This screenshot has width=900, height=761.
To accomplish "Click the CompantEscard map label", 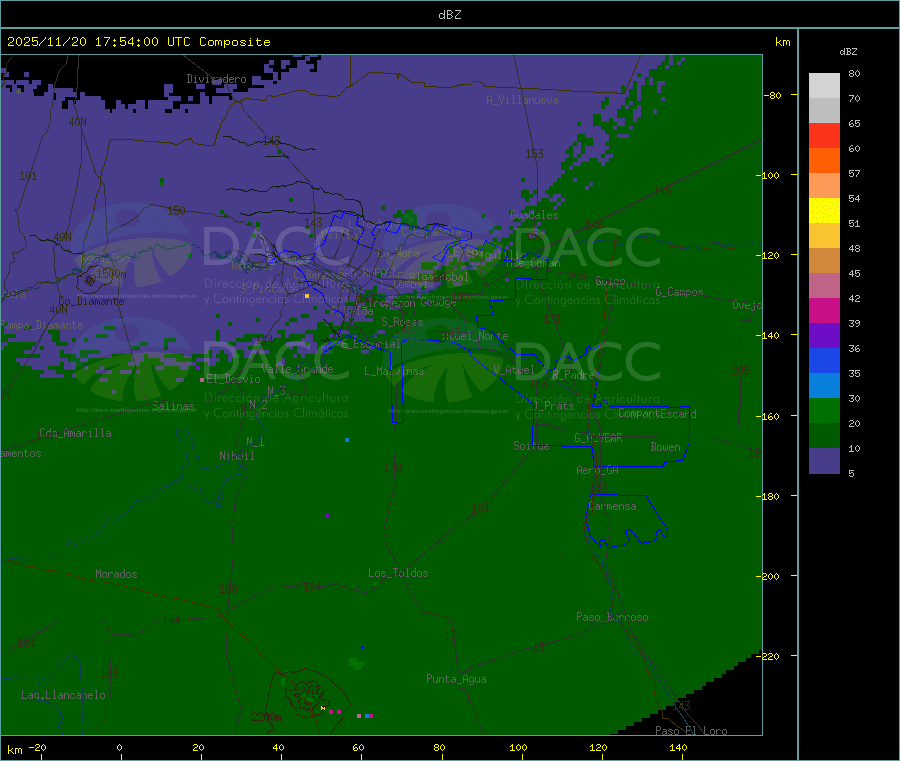I will [657, 414].
